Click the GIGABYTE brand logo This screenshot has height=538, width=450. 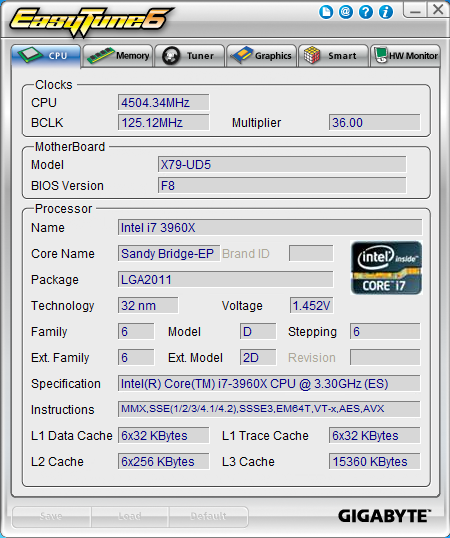[384, 516]
